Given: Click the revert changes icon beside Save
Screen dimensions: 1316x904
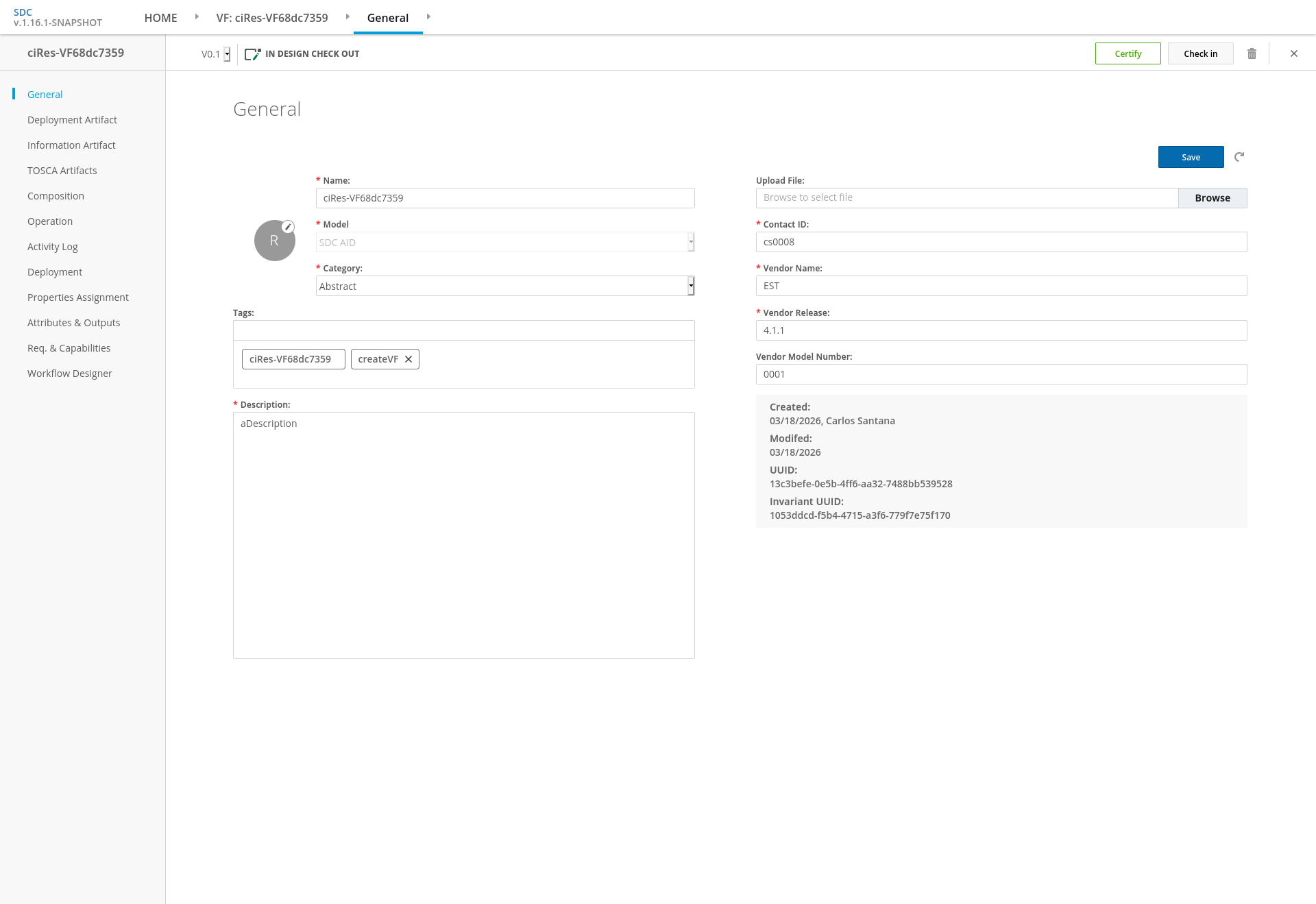Looking at the screenshot, I should 1239,157.
